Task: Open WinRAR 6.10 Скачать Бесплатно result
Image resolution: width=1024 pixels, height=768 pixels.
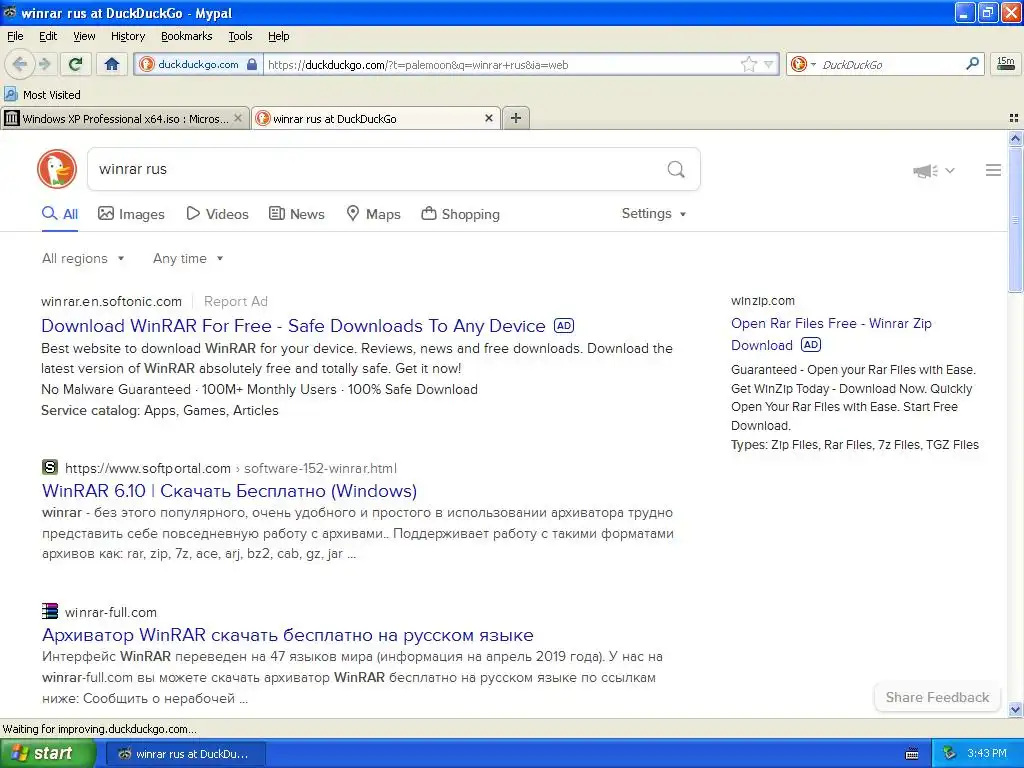Action: (x=229, y=490)
